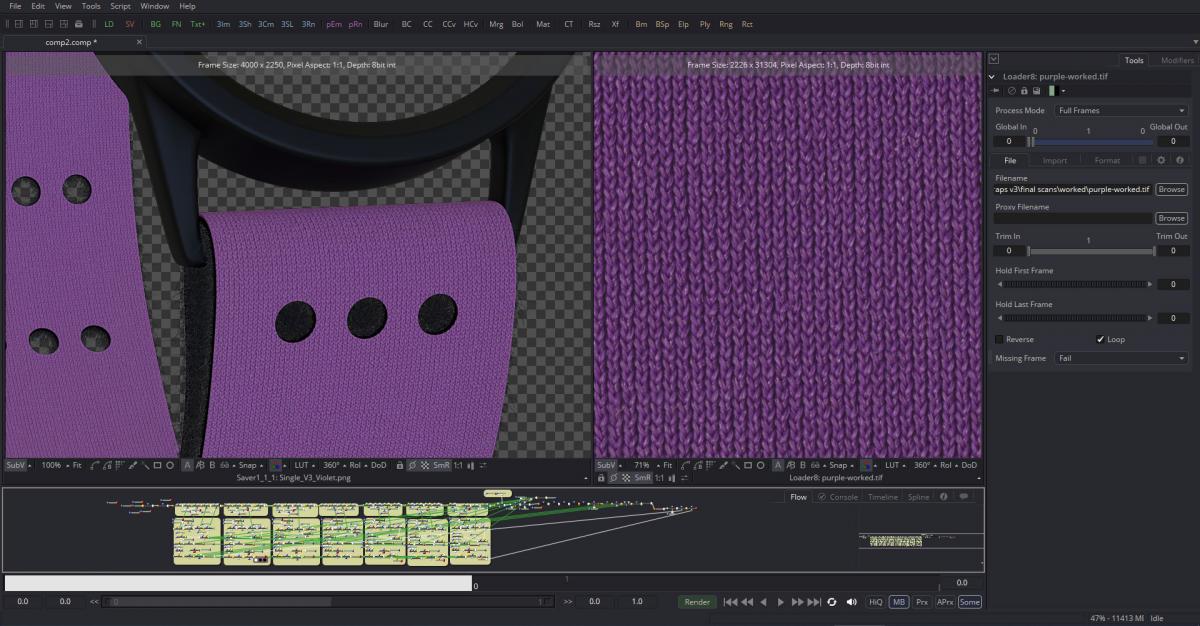The width and height of the screenshot is (1200, 626).
Task: Click the Blur tool in toolbar
Action: pyautogui.click(x=380, y=24)
